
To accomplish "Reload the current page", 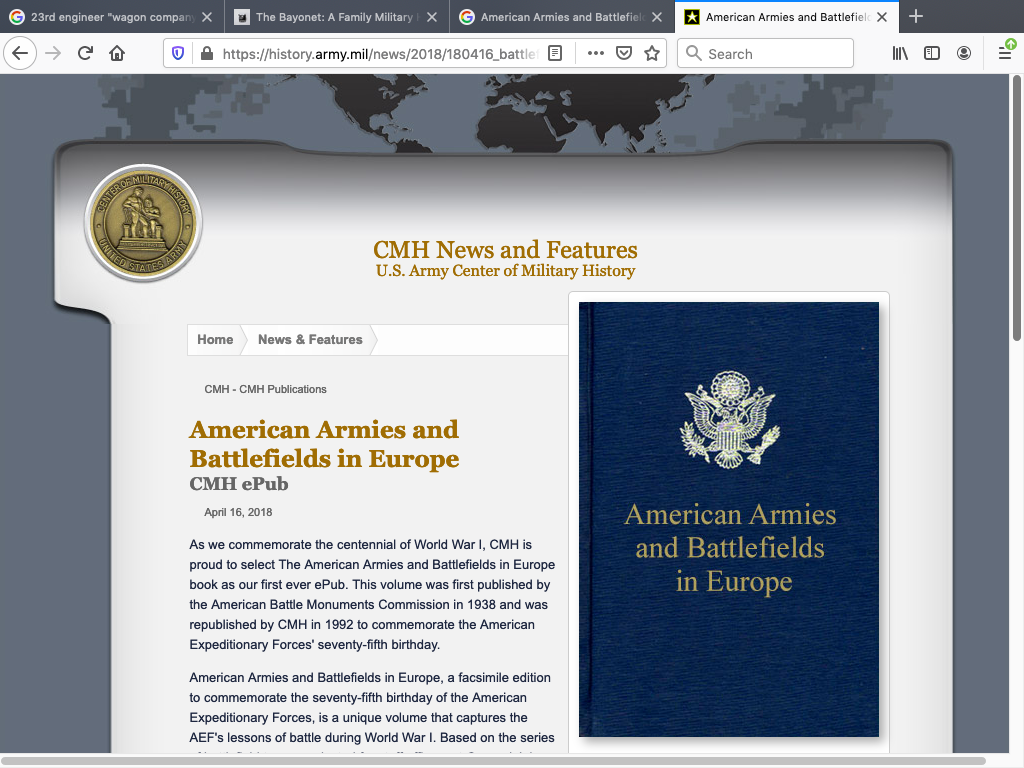I will (x=85, y=54).
